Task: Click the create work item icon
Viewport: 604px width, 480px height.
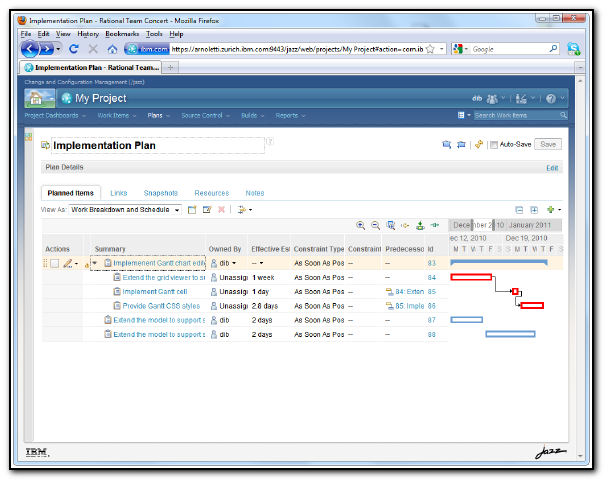Action: point(192,210)
